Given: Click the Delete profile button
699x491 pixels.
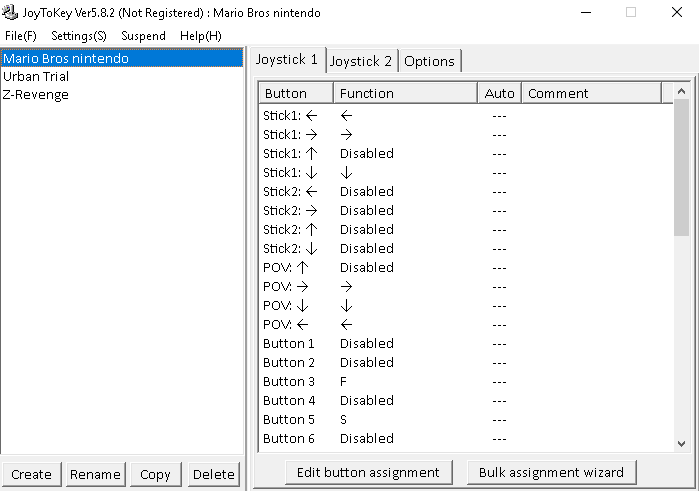Looking at the screenshot, I should [214, 474].
